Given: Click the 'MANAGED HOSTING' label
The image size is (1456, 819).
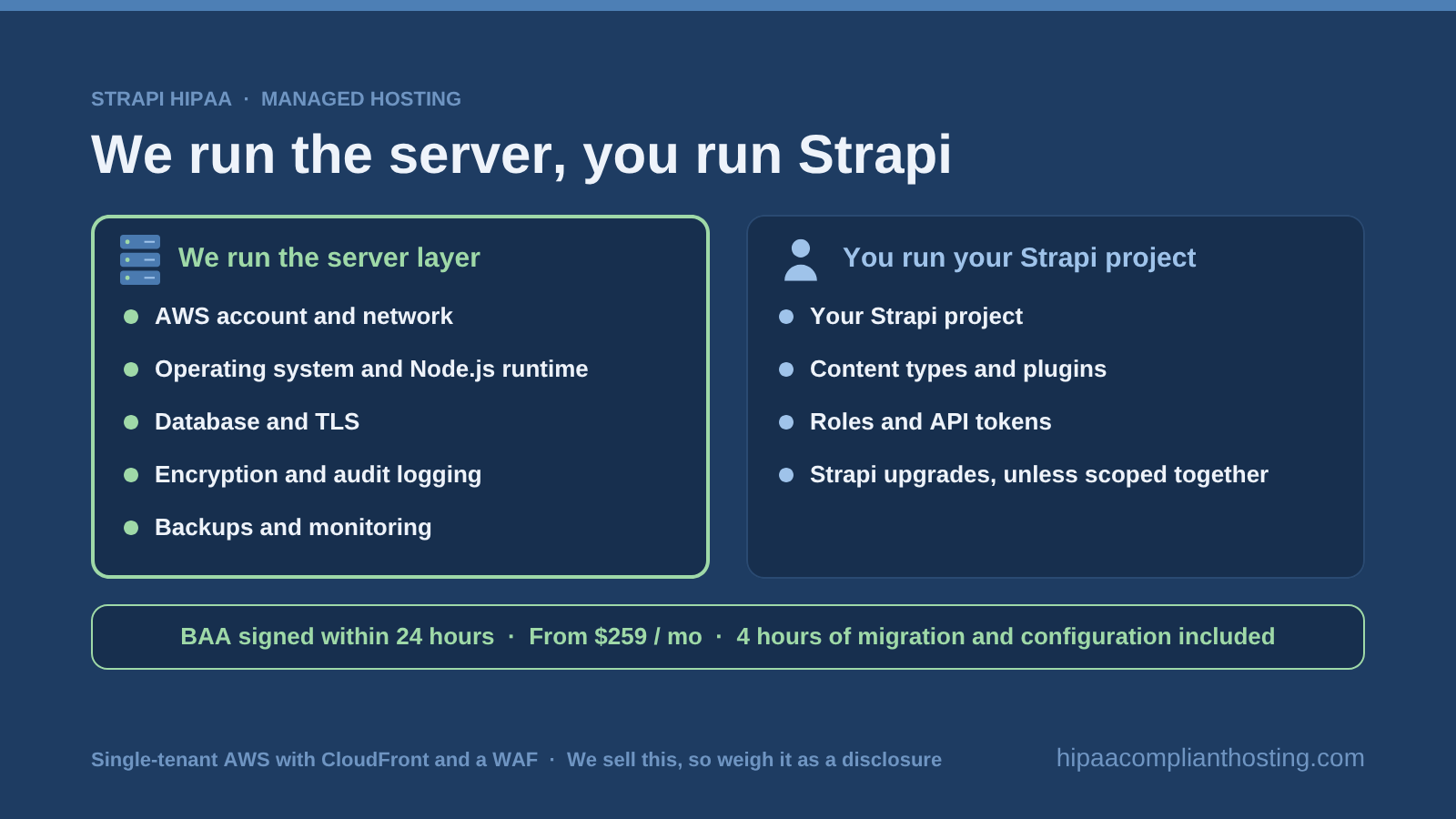Looking at the screenshot, I should [x=361, y=98].
